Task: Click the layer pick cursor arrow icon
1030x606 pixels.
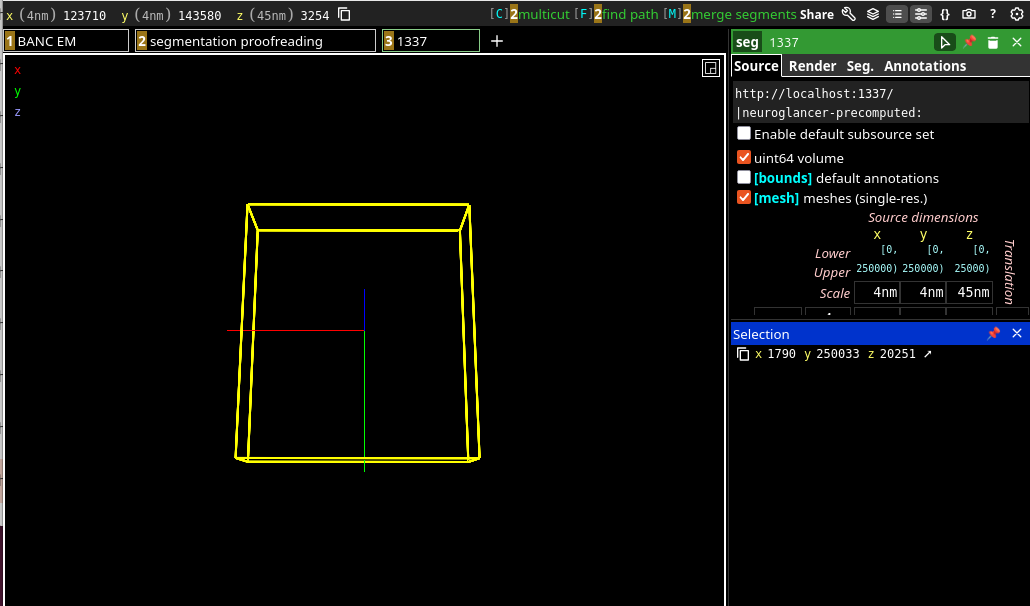Action: [x=945, y=43]
